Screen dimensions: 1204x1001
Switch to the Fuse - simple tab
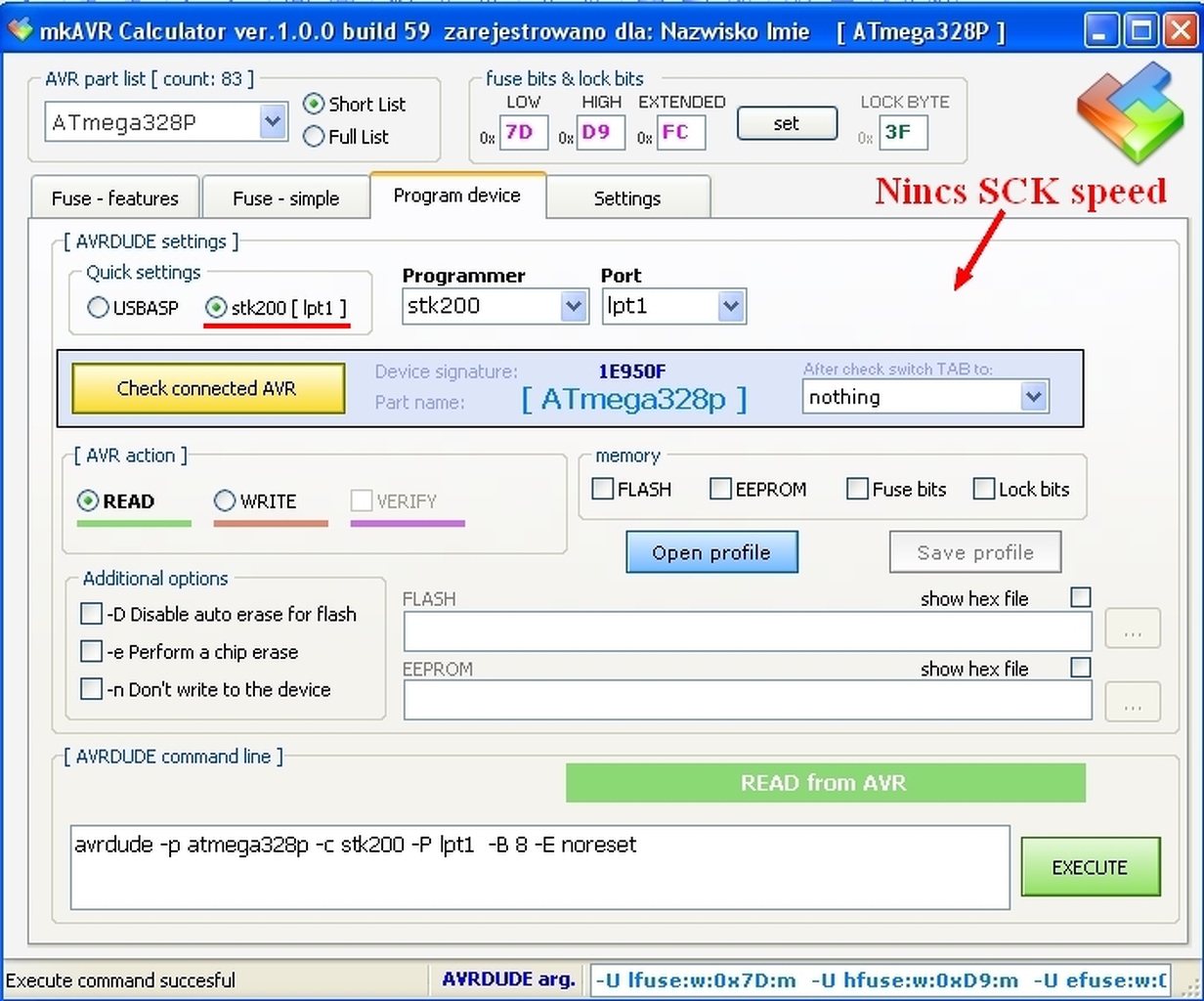[x=286, y=198]
